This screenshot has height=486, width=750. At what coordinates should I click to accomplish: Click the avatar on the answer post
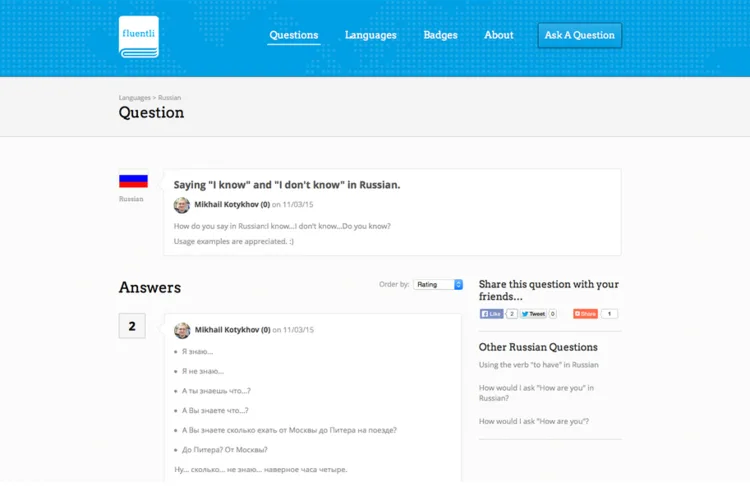pyautogui.click(x=182, y=330)
